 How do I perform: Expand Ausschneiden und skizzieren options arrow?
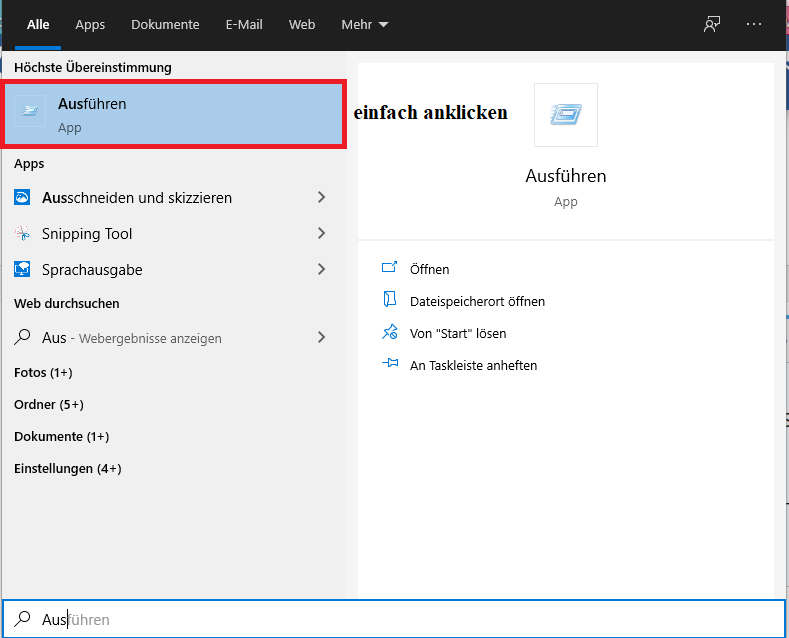tap(321, 198)
